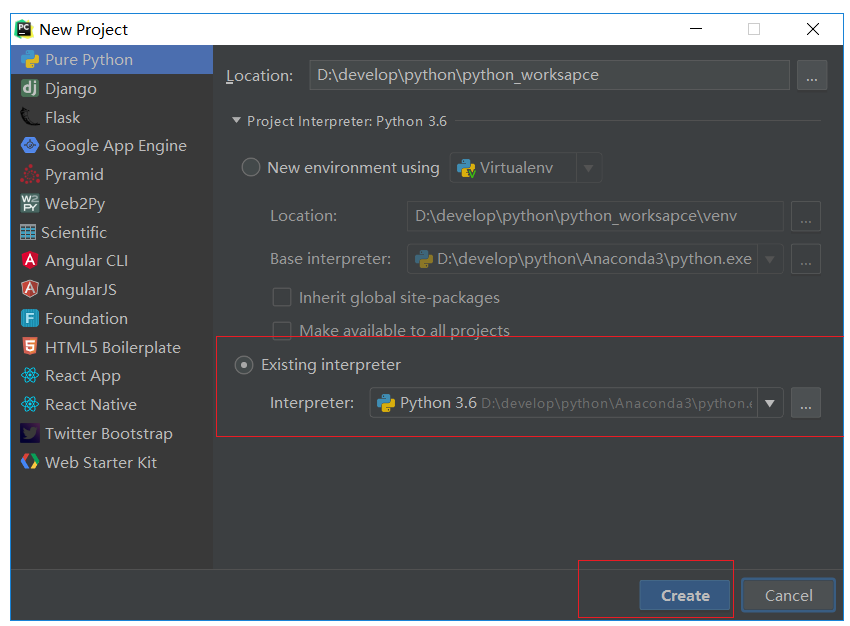
Task: Click the Python 3.6 interpreter combo box
Action: point(576,403)
